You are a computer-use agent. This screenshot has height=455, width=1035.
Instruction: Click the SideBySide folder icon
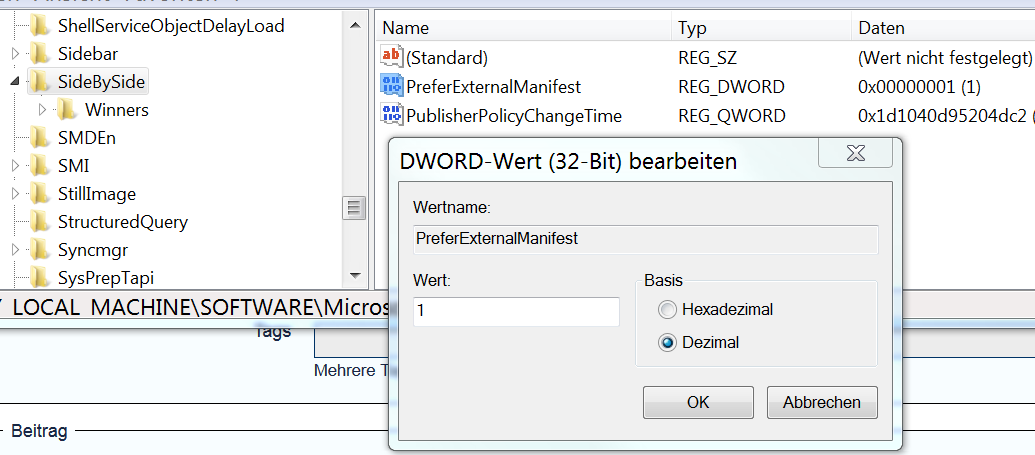(41, 81)
